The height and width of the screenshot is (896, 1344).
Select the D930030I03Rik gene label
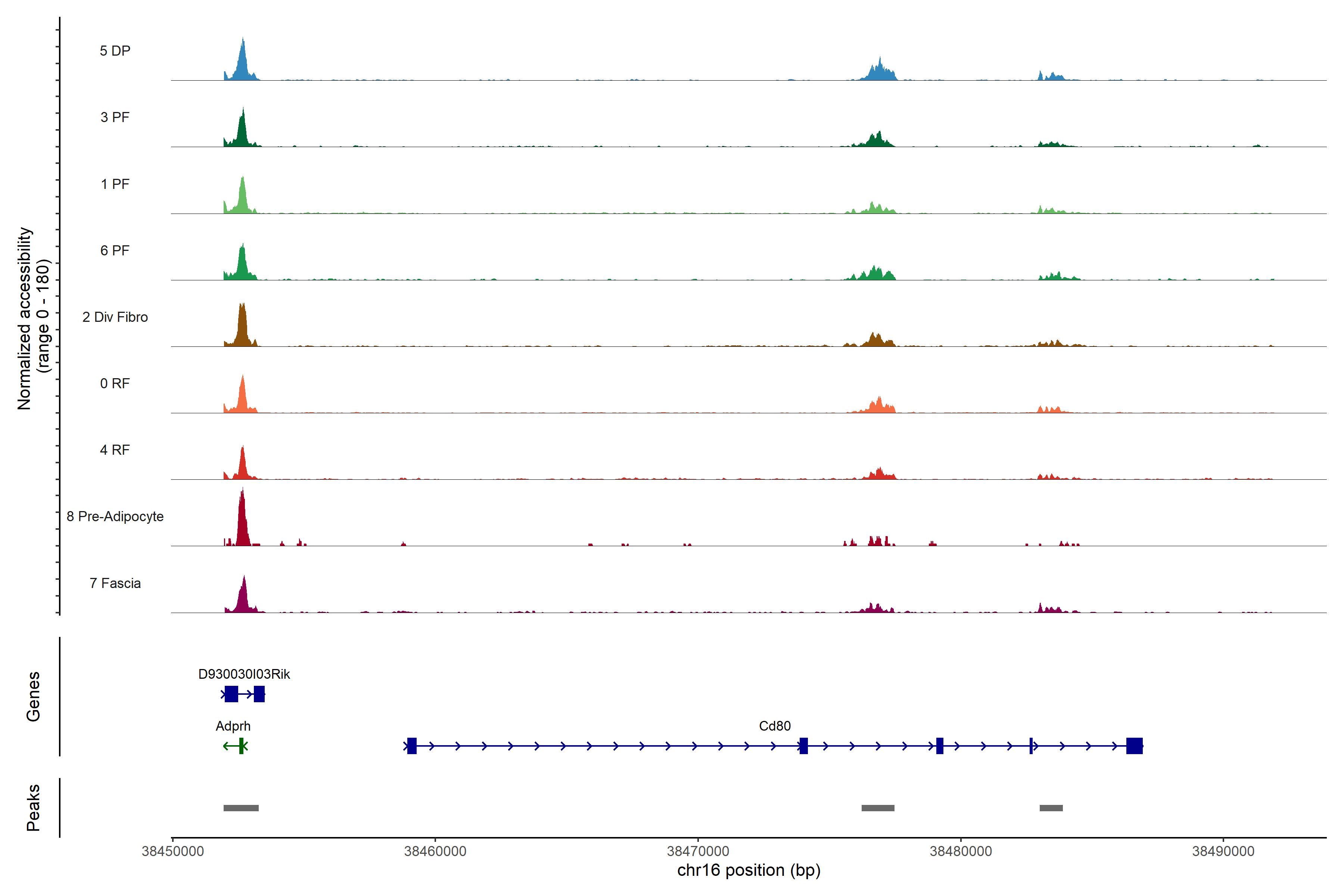coord(244,674)
